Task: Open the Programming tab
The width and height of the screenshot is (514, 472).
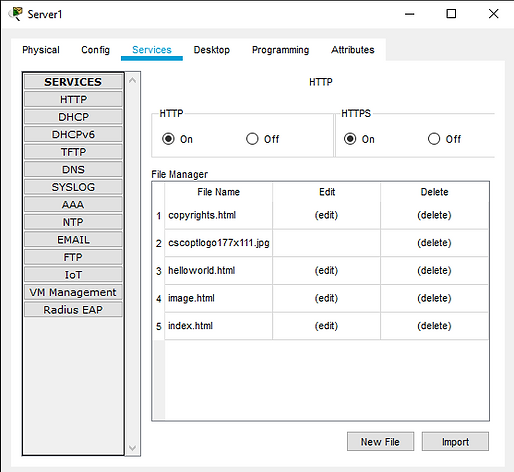Action: pos(280,50)
